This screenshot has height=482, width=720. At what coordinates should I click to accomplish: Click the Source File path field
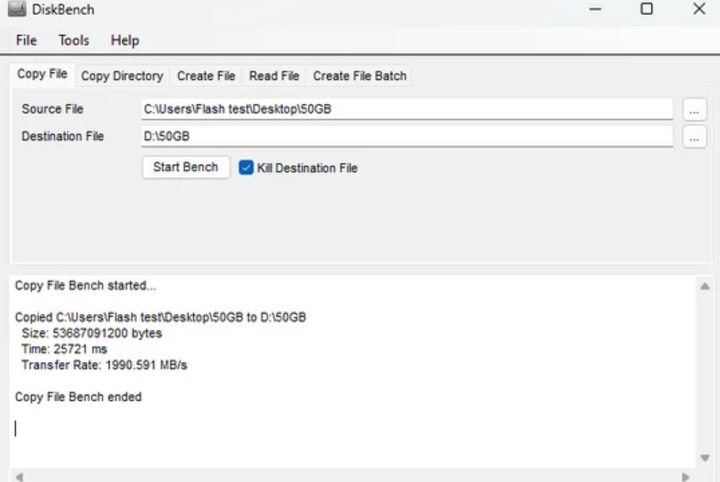click(x=407, y=109)
